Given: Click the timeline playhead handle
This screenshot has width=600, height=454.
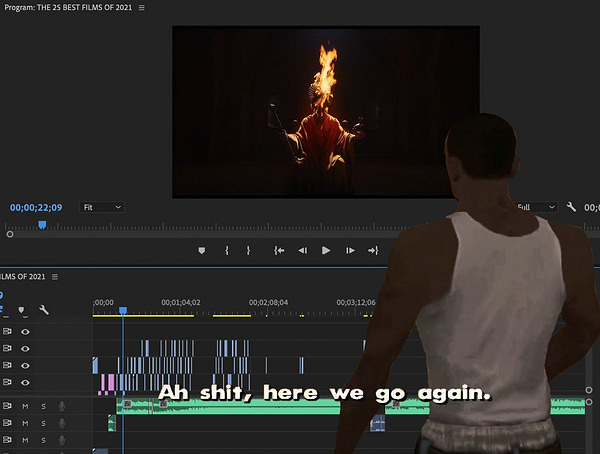Looking at the screenshot, I should (x=123, y=310).
